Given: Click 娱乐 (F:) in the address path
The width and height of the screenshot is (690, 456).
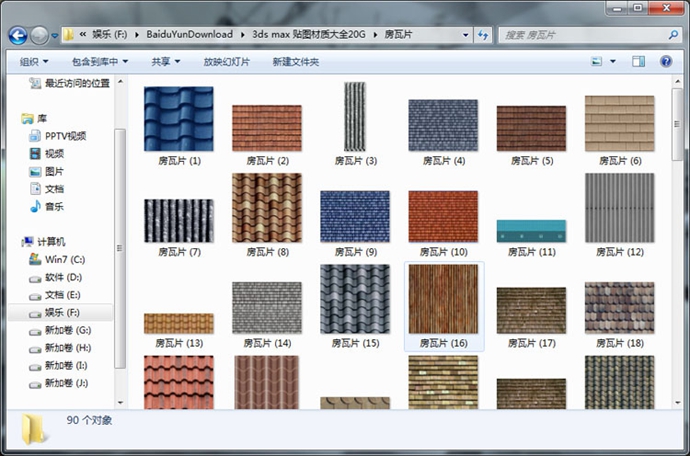Looking at the screenshot, I should [x=109, y=34].
